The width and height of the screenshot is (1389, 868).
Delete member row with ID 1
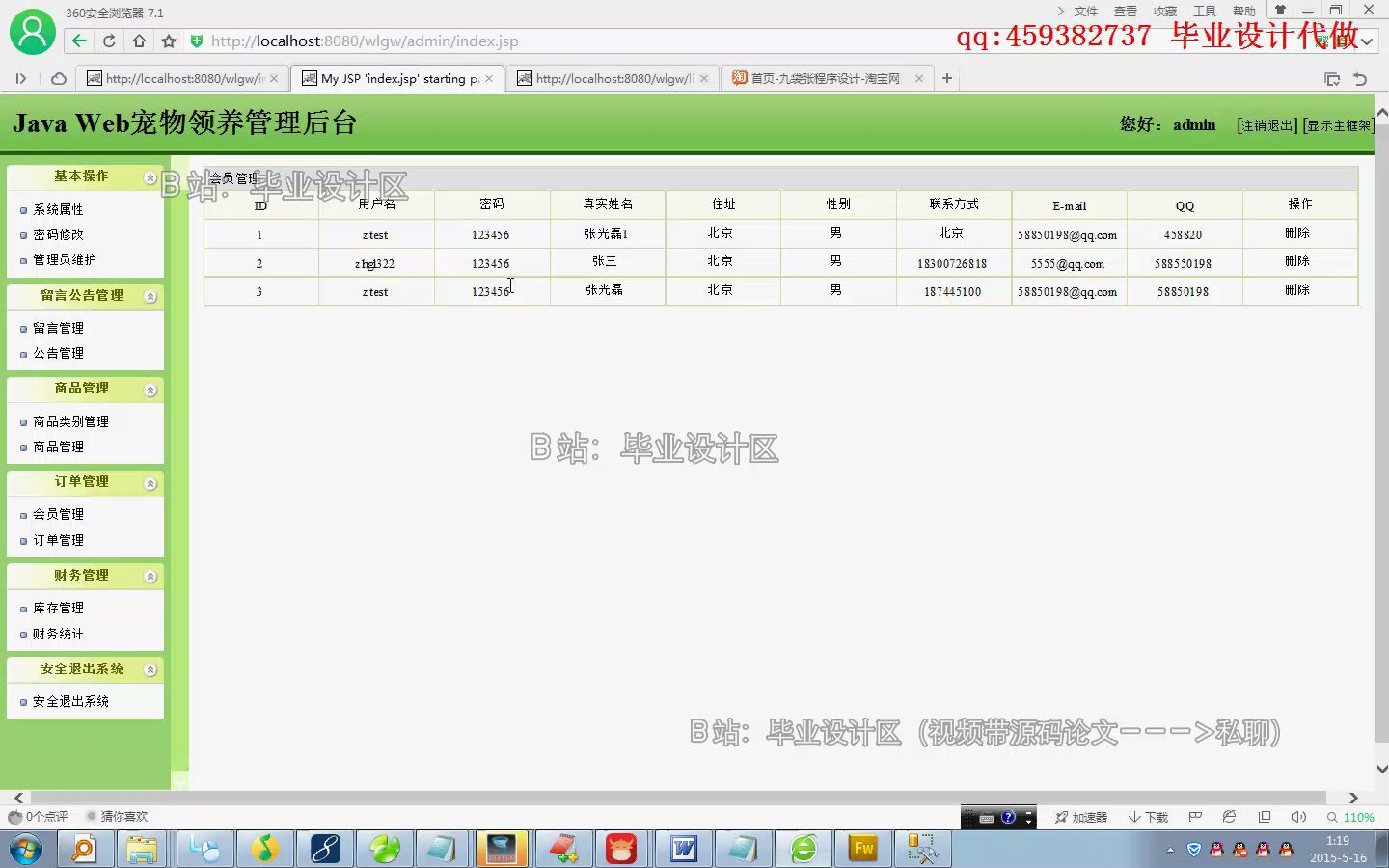tap(1297, 233)
